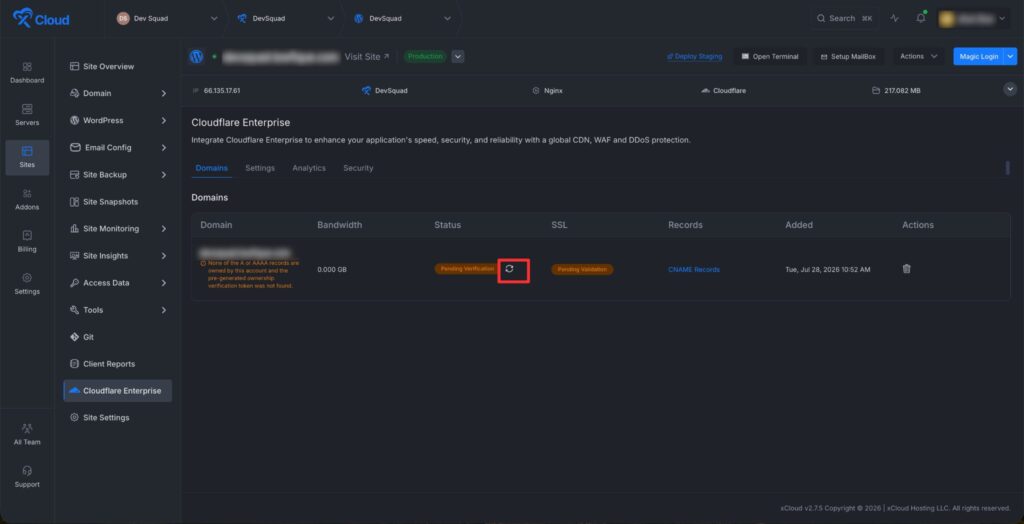Open Addons from left rail
Viewport: 1024px width, 524px height.
pyautogui.click(x=27, y=200)
